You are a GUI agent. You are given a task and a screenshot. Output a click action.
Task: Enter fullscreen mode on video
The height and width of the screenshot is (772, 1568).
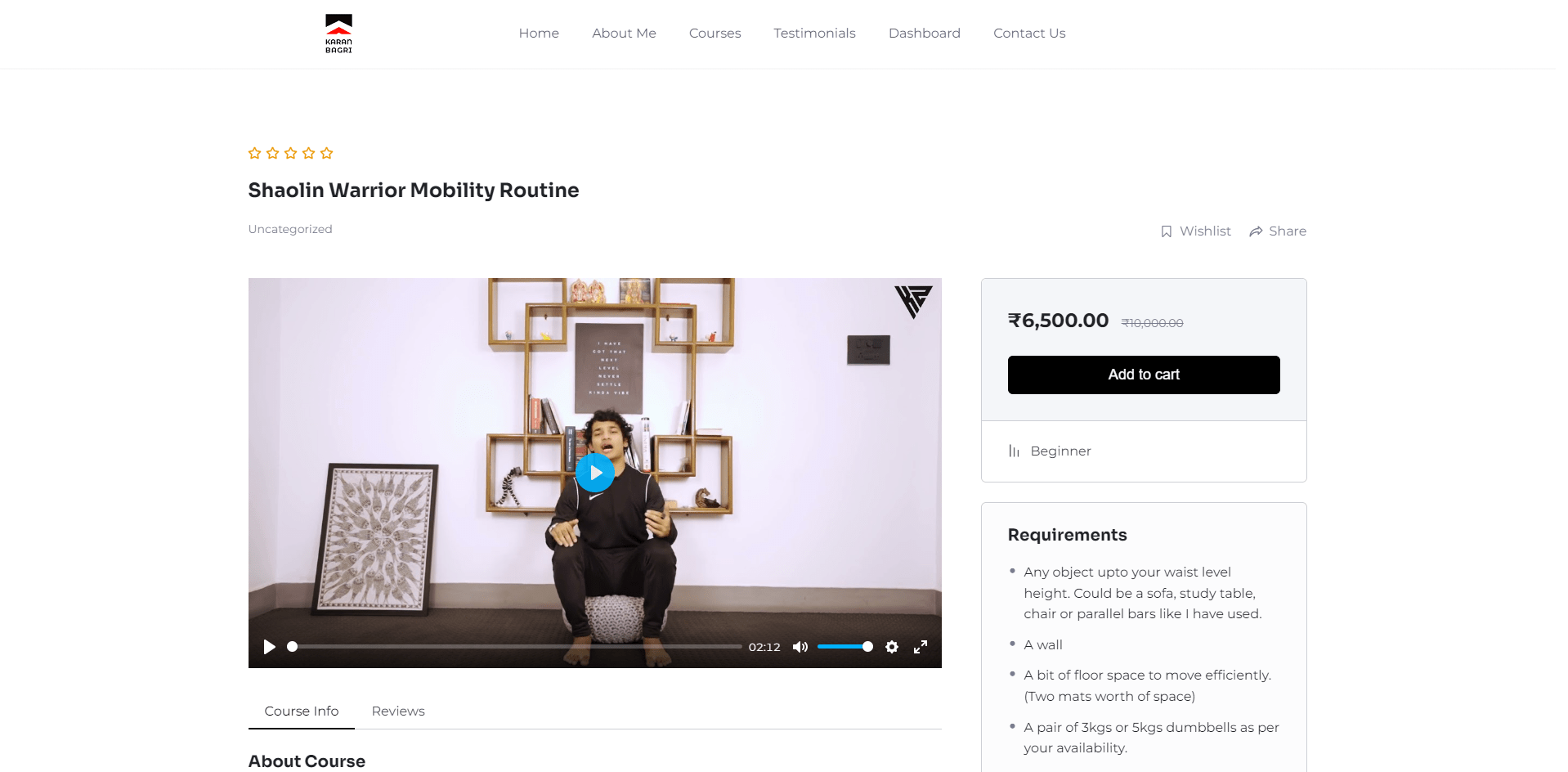(921, 647)
